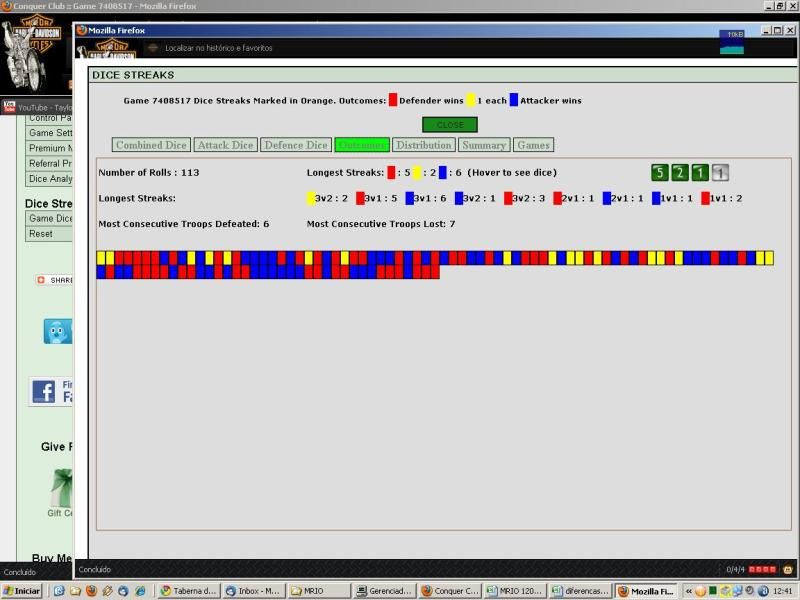Click the 12:41 system clock
The height and width of the screenshot is (600, 800).
pyautogui.click(x=782, y=591)
